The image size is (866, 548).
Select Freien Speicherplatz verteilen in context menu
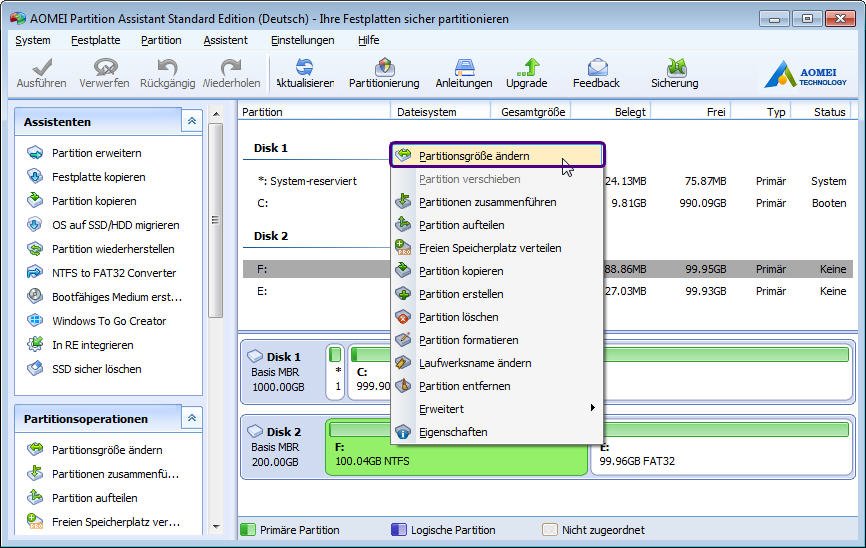click(x=497, y=248)
